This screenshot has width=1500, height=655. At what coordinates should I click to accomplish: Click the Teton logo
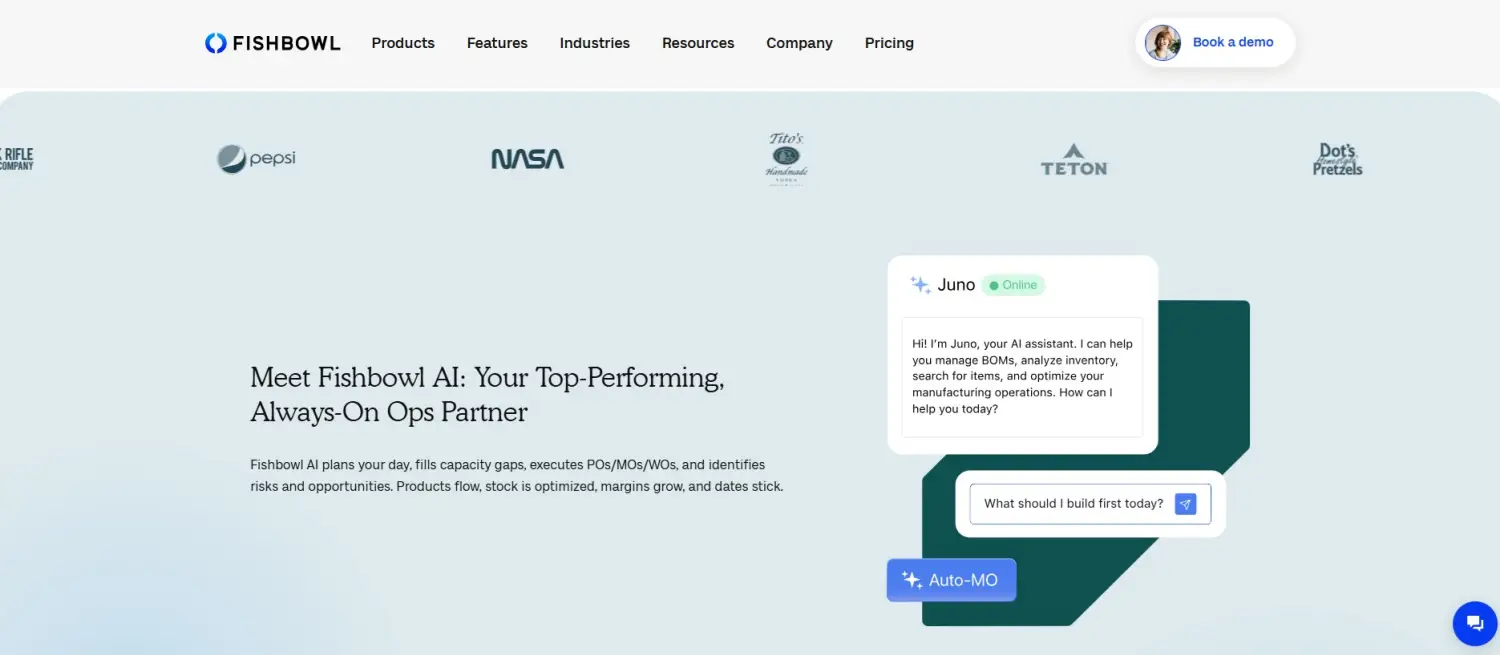(x=1074, y=159)
